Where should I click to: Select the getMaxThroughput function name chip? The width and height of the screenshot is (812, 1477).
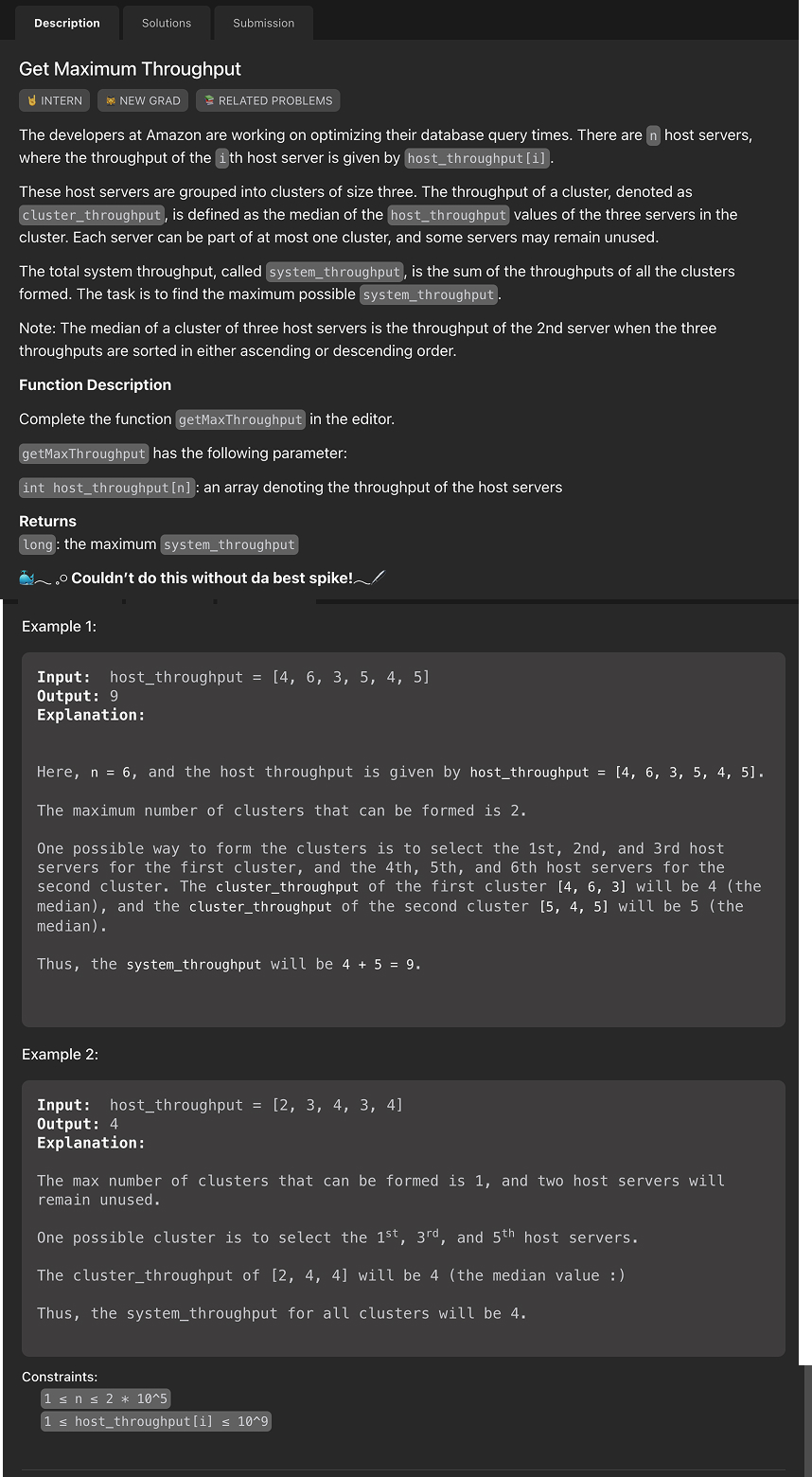(239, 419)
